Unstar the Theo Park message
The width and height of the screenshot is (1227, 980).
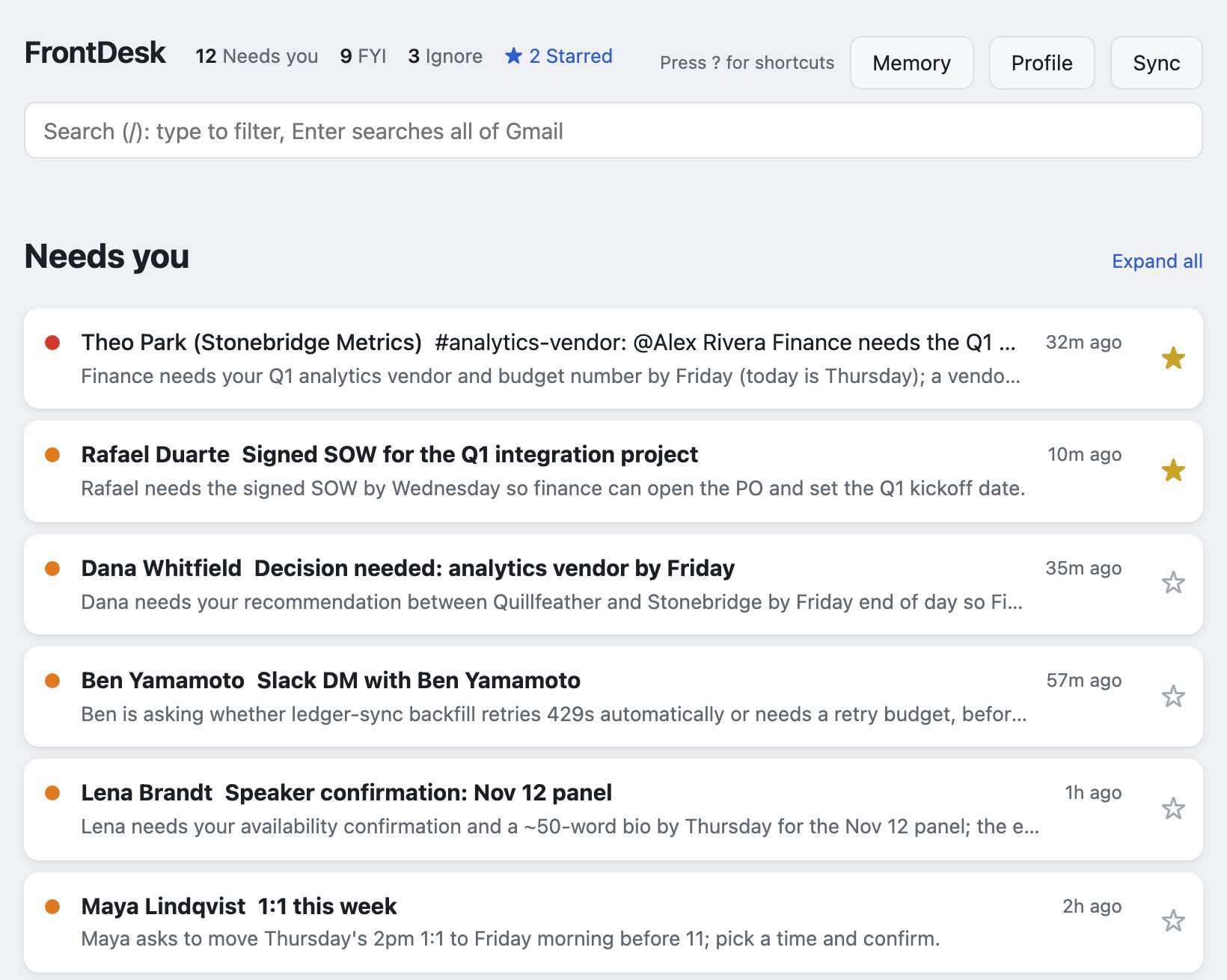point(1173,358)
